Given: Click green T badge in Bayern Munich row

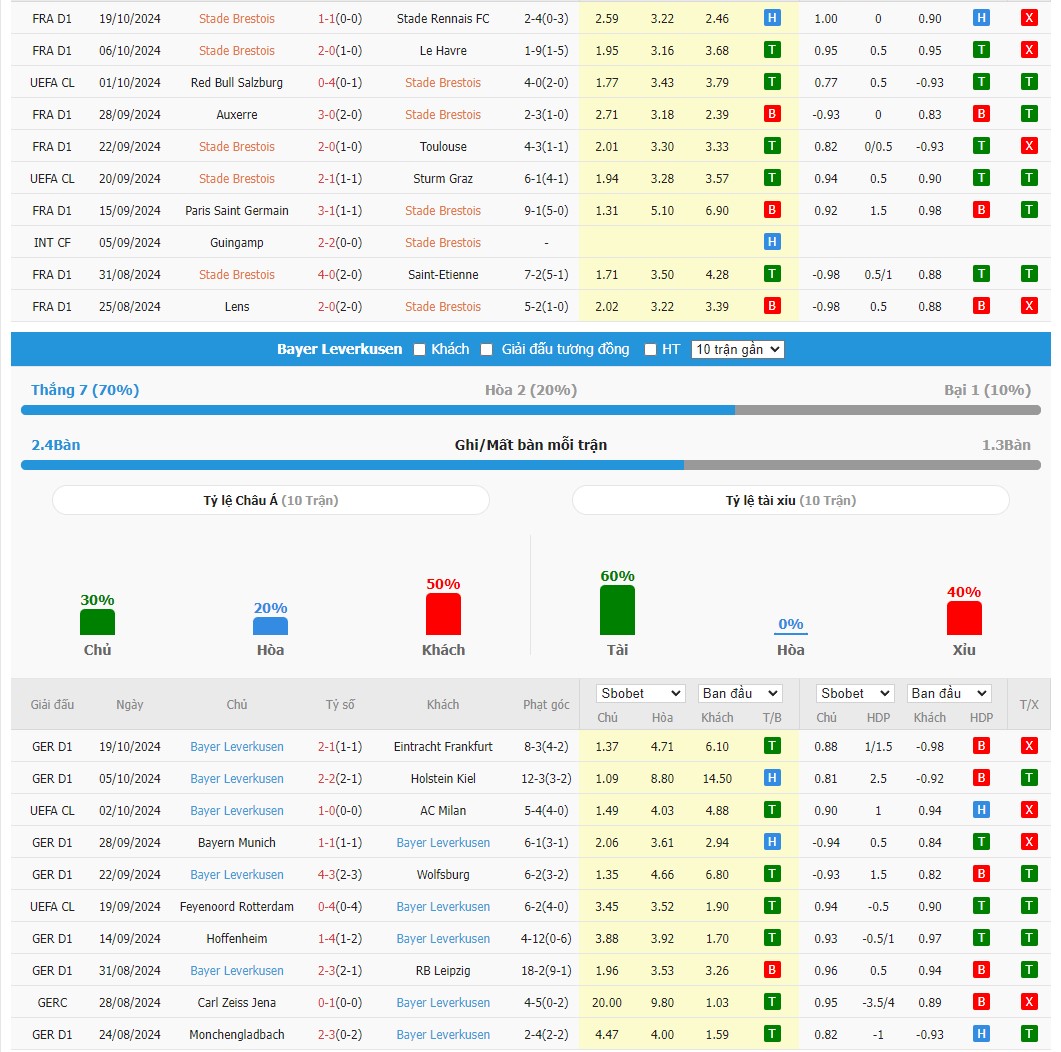Looking at the screenshot, I should (981, 842).
